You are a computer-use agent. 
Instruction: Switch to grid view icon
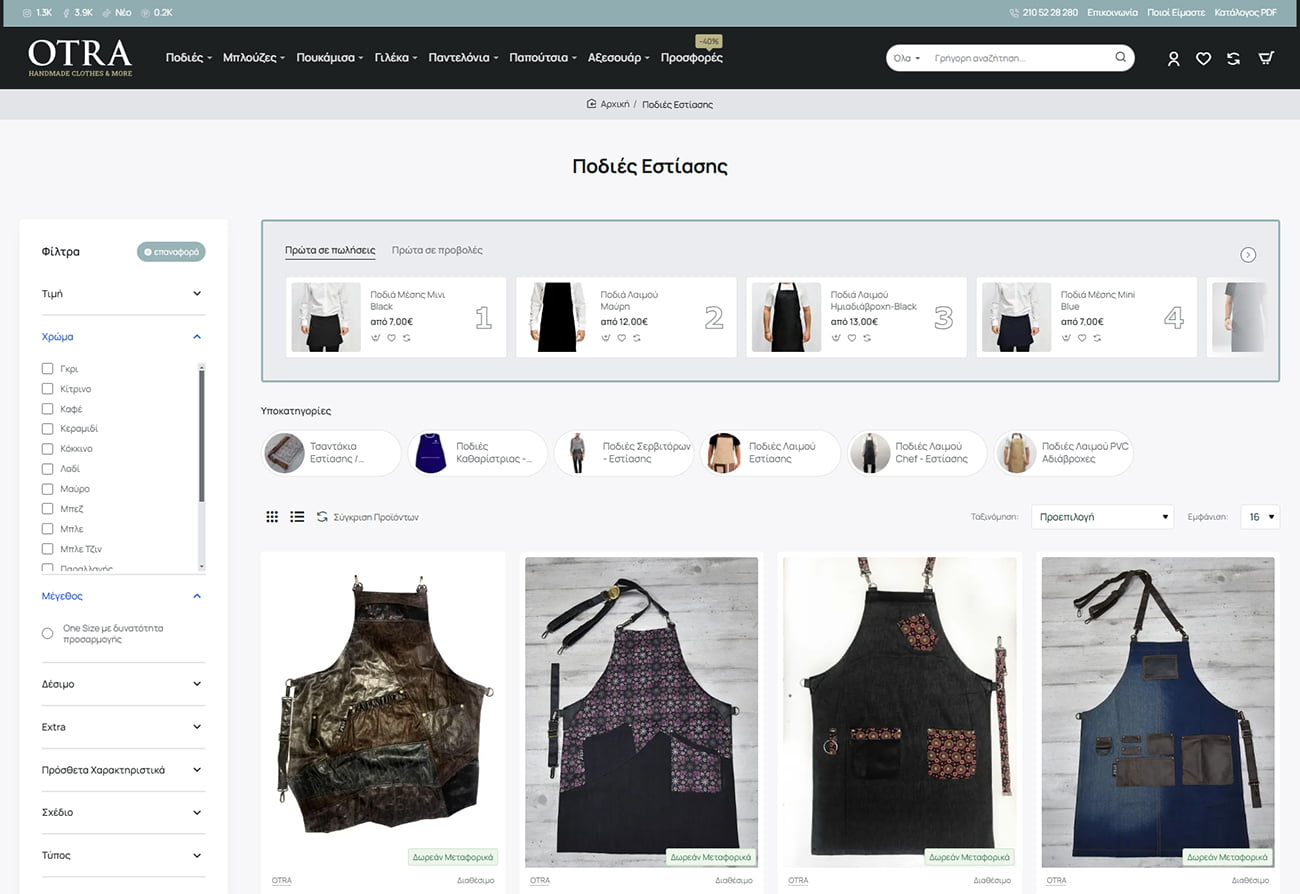pos(272,517)
